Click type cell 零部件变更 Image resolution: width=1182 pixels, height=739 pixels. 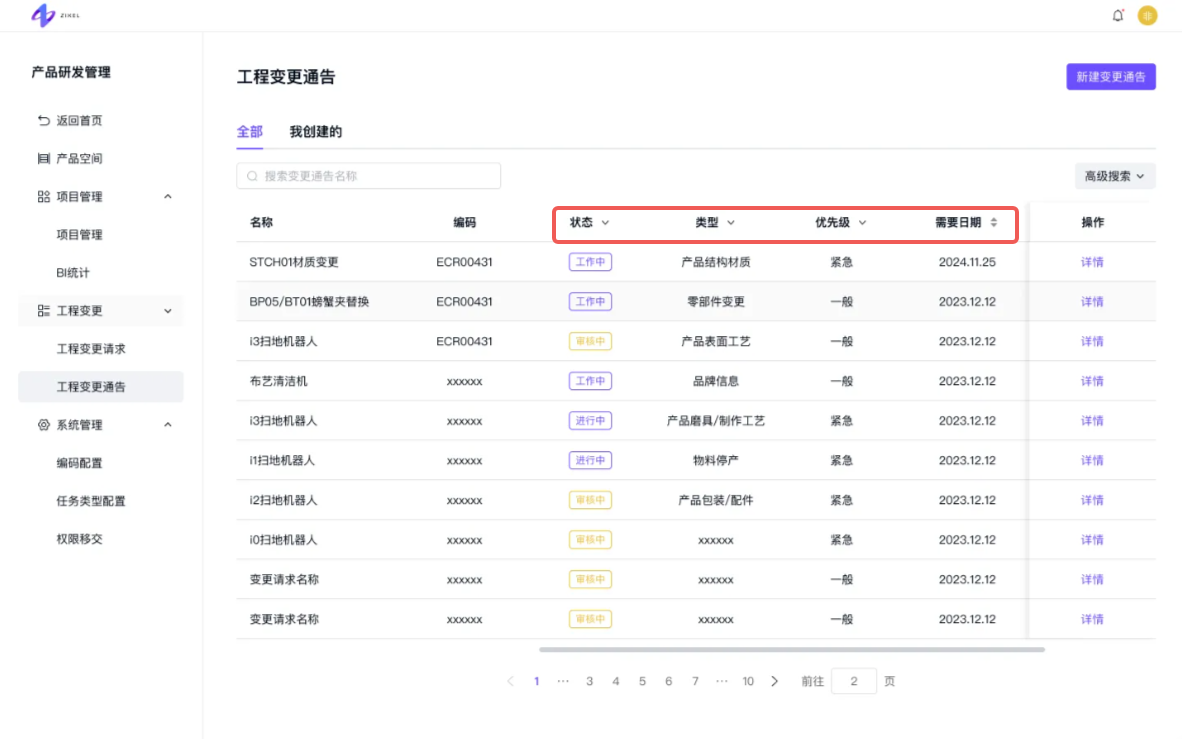point(715,302)
